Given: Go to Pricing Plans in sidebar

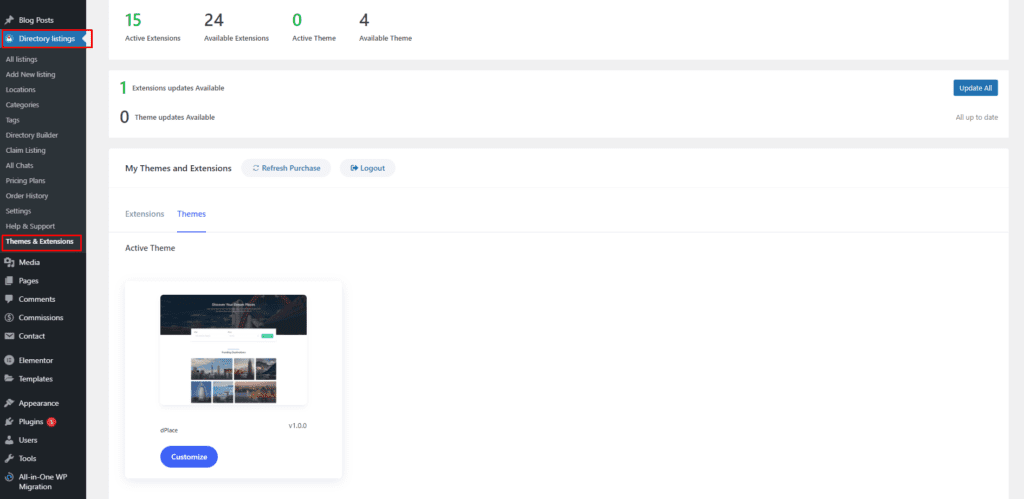Looking at the screenshot, I should click(25, 180).
